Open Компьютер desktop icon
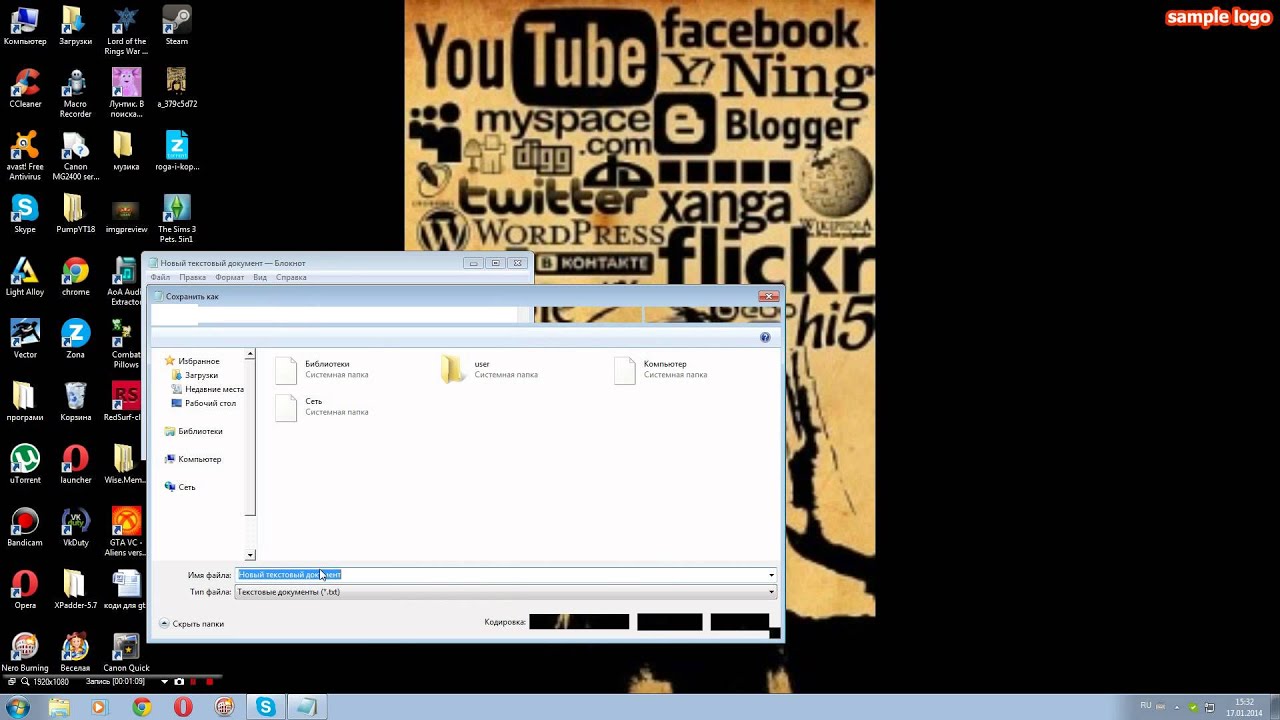Screen dimensions: 1280x720 [25, 26]
